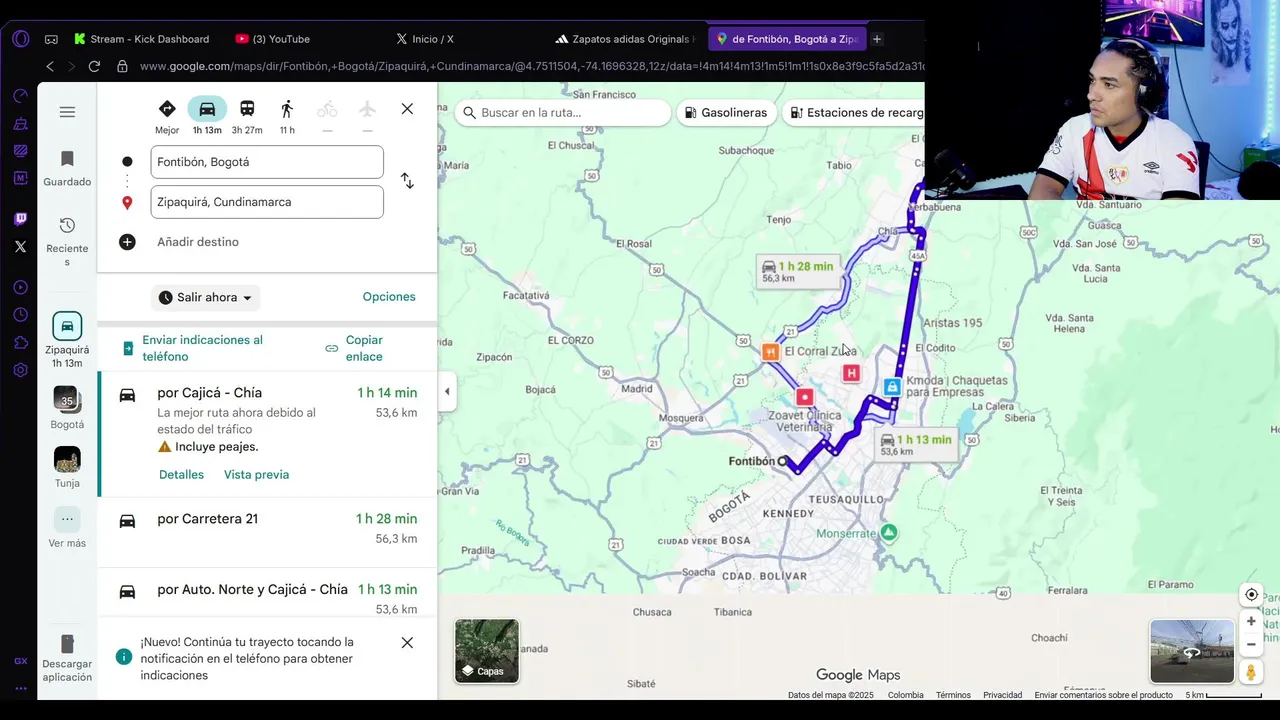Select the route por Cajicá - Chía
This screenshot has height=720, width=1280.
268,434
